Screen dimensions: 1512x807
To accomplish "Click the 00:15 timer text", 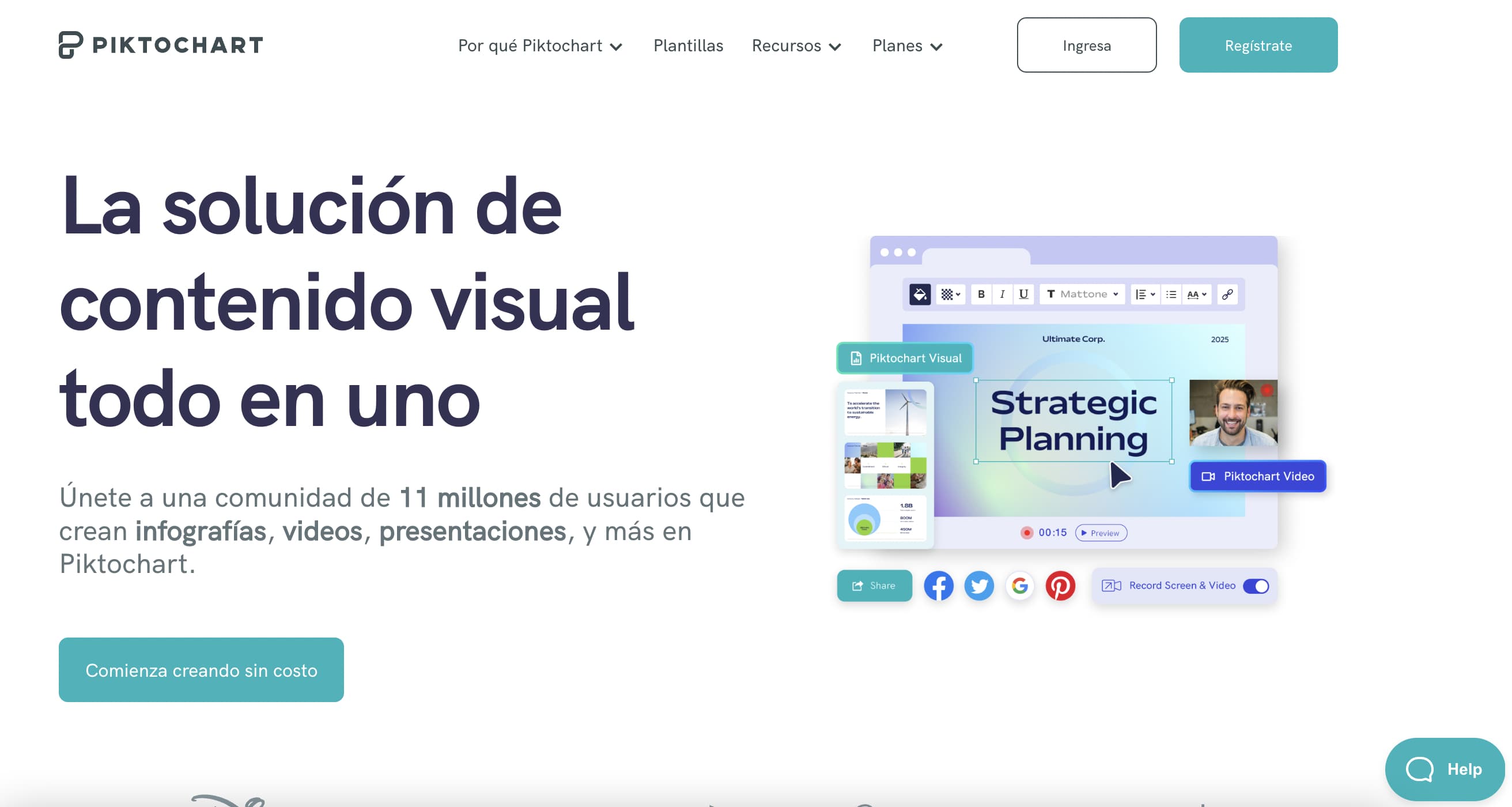I will (1052, 533).
